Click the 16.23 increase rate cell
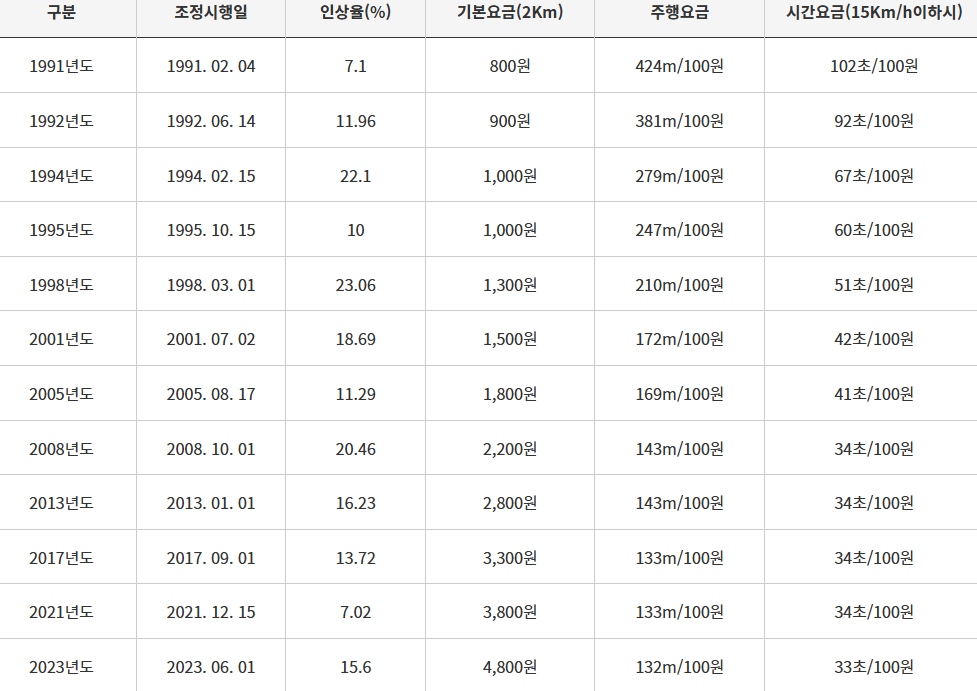Image resolution: width=977 pixels, height=691 pixels. (355, 503)
